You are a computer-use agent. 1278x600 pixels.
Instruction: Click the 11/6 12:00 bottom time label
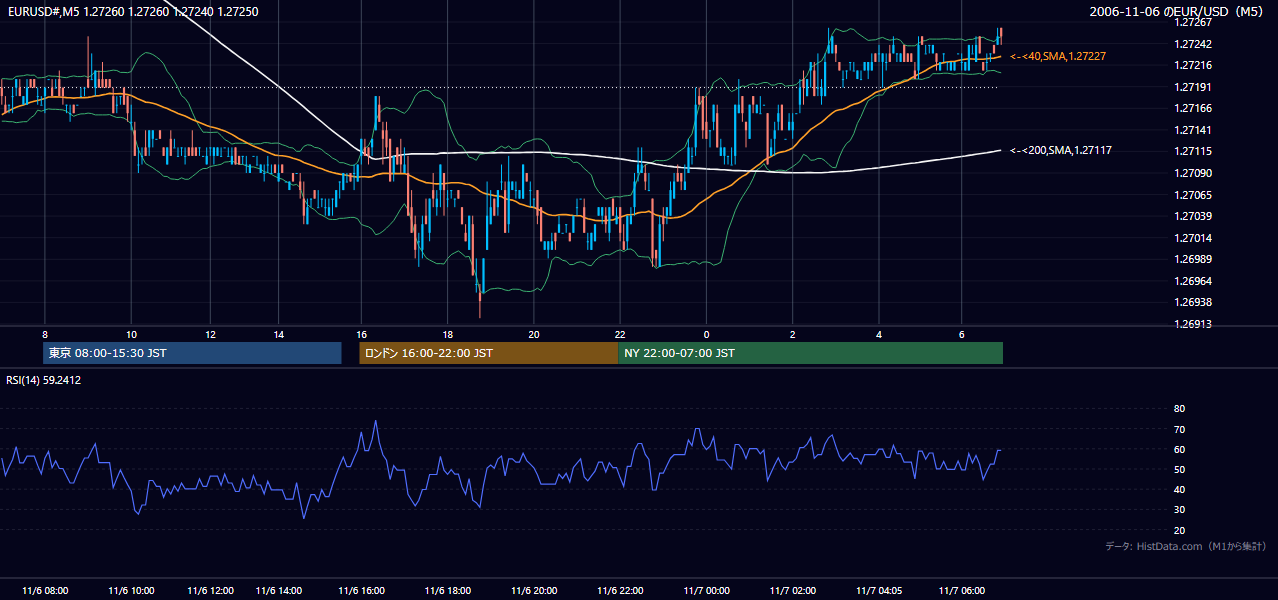(x=211, y=591)
